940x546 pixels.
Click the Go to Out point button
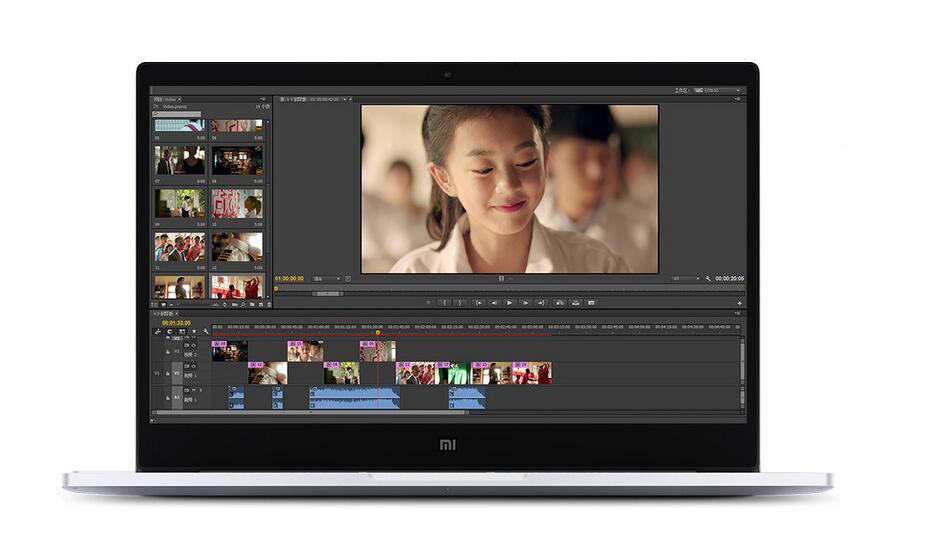(x=541, y=302)
